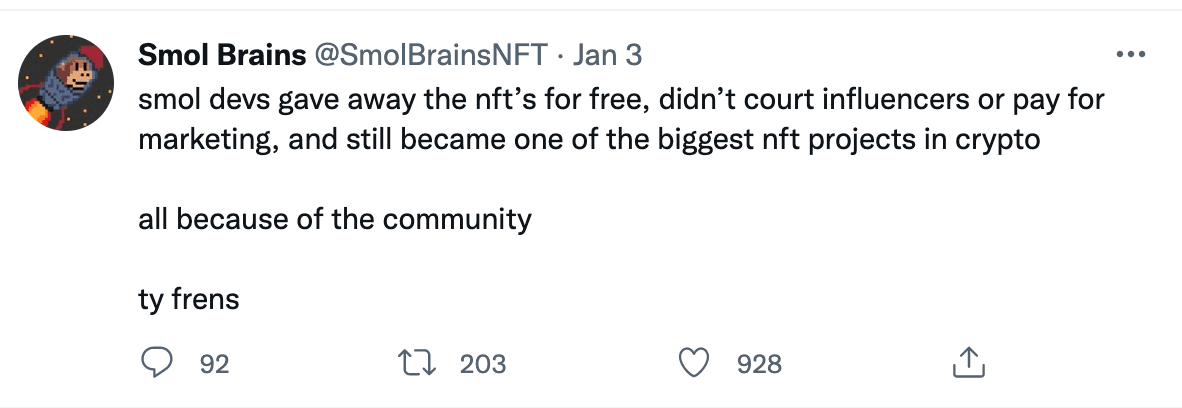1182x408 pixels.
Task: Open the three-dot more options menu
Action: click(1129, 55)
